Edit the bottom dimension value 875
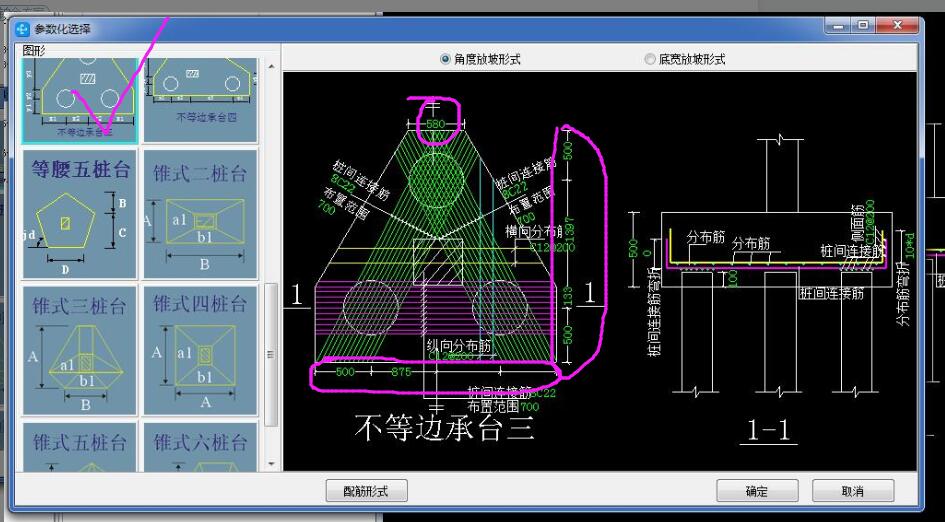Screen dimensions: 945x522 [401, 372]
